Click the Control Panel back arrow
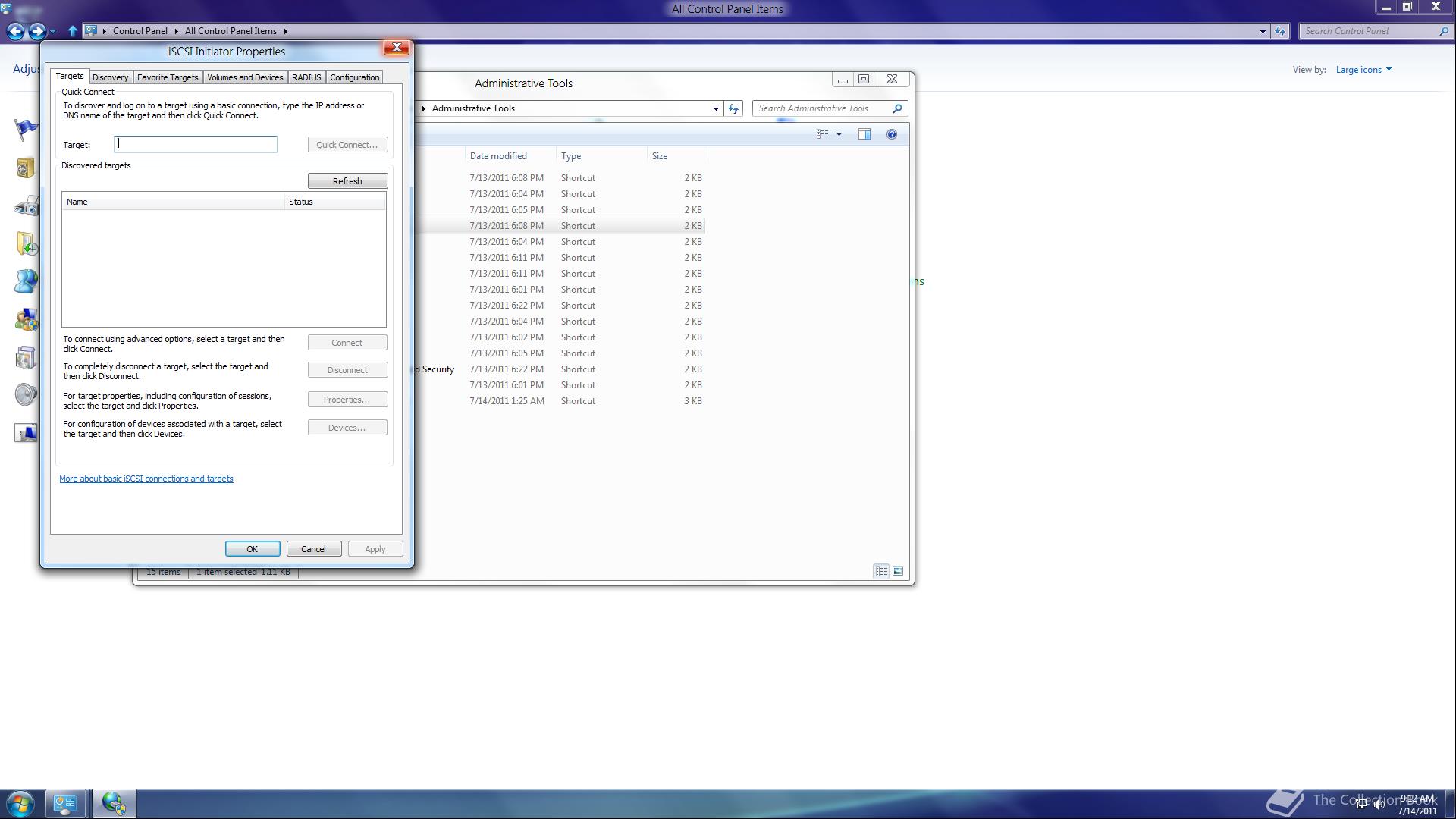1456x819 pixels. pyautogui.click(x=15, y=31)
